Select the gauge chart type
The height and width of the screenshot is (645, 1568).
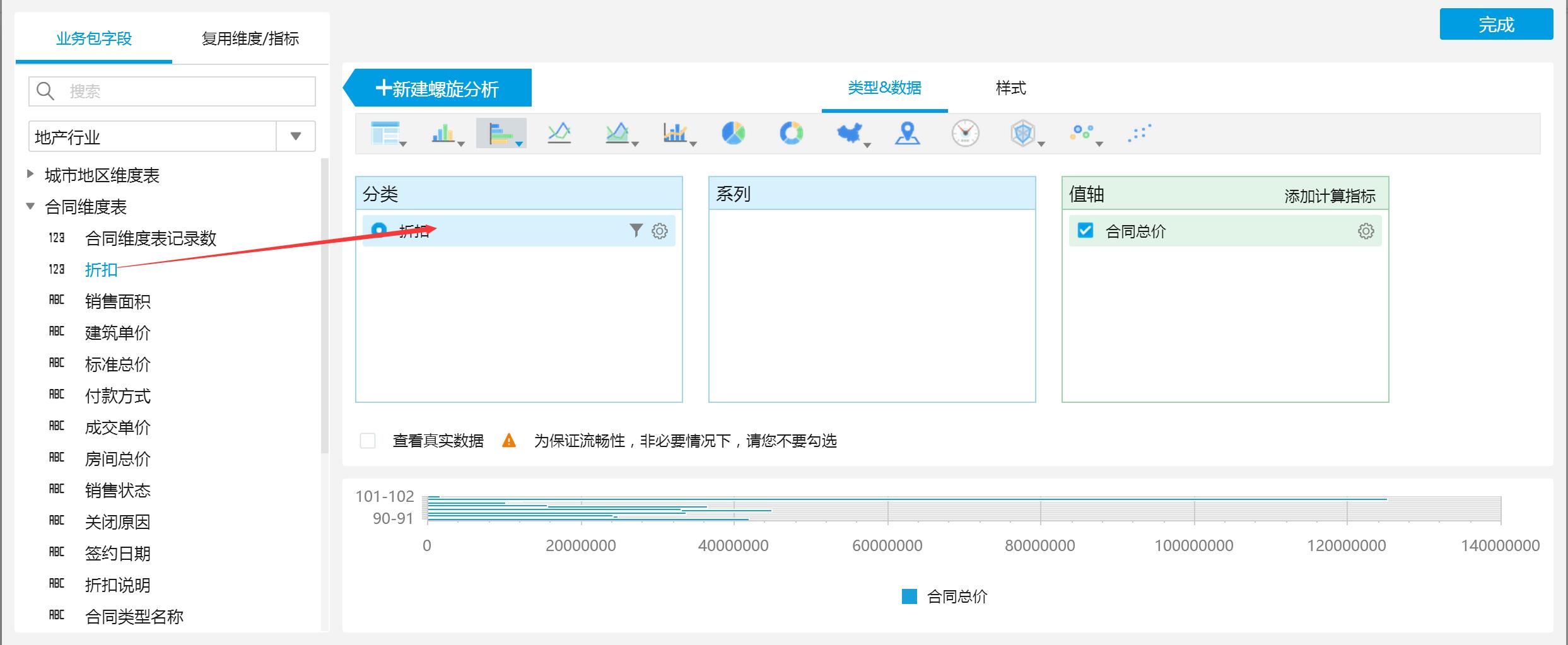click(x=965, y=134)
